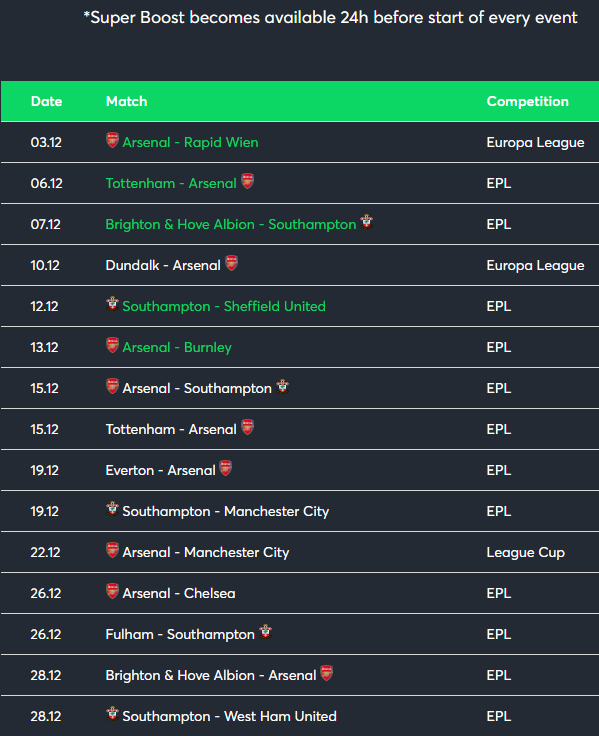The height and width of the screenshot is (736, 599).
Task: Open the Arsenal - Rapid Wien match link
Action: point(190,142)
